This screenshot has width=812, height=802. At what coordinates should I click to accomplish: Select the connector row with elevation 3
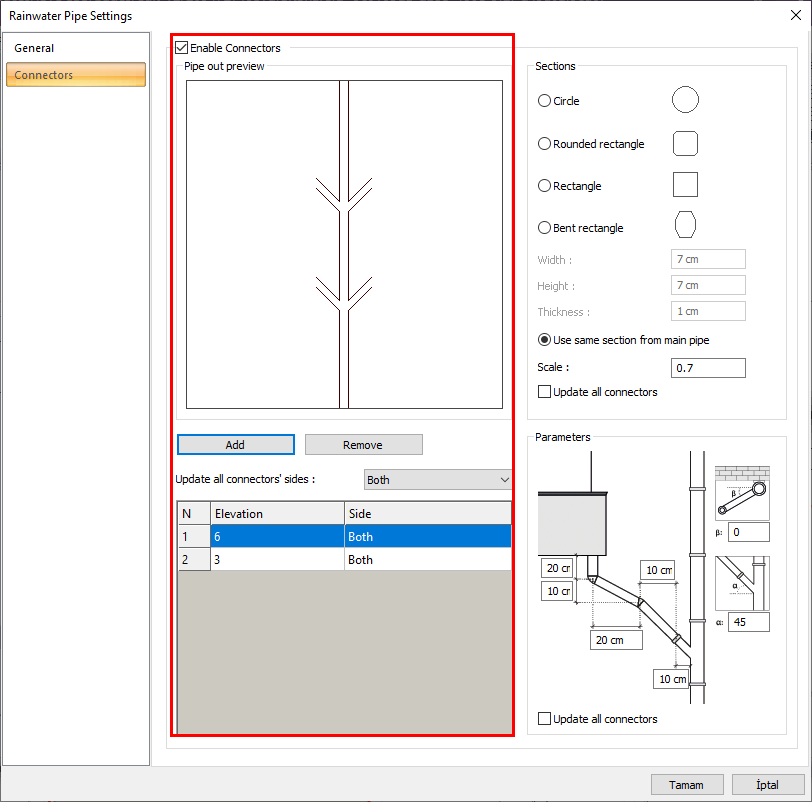click(x=277, y=560)
